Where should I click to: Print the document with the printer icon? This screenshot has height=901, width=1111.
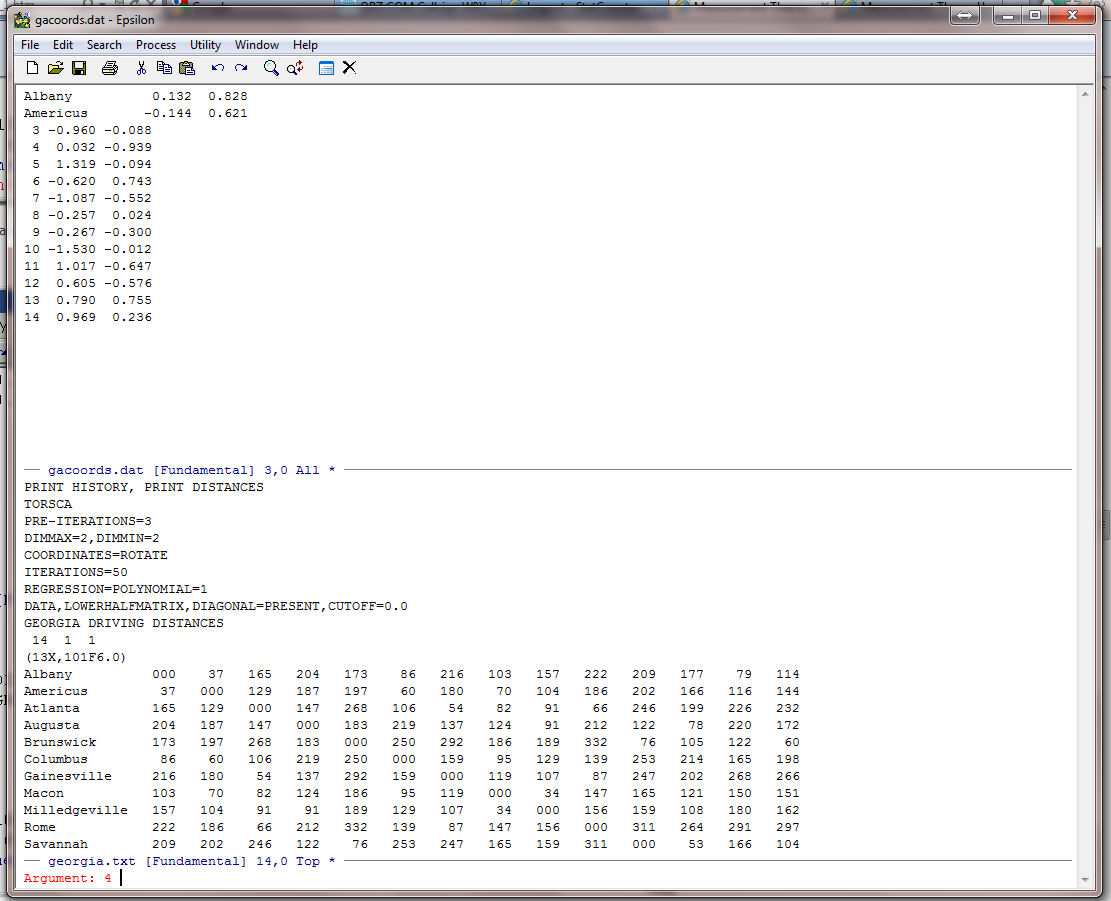(110, 68)
